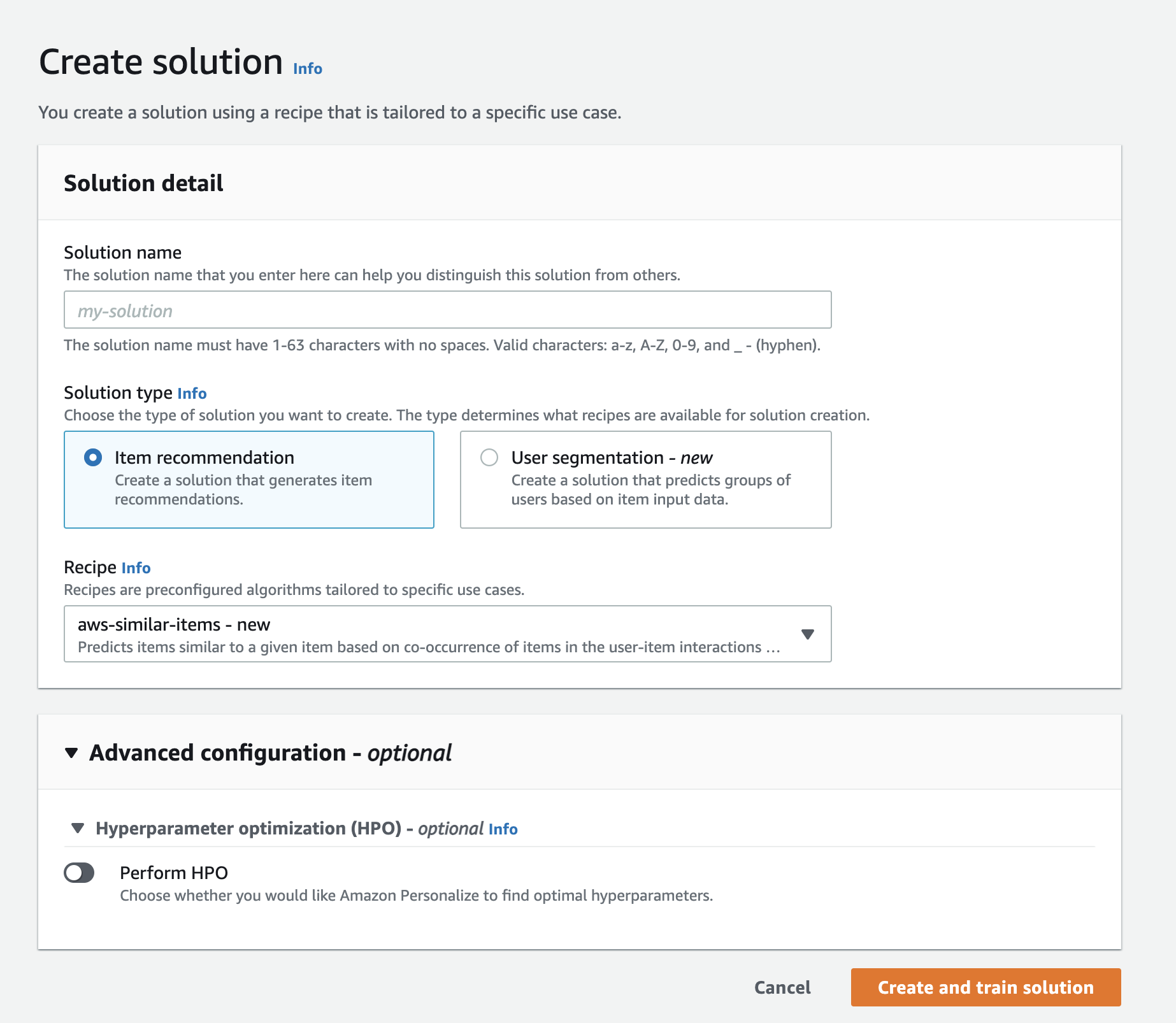Collapse Advanced configuration using its triangle
Viewport: 1176px width, 1023px height.
click(71, 753)
